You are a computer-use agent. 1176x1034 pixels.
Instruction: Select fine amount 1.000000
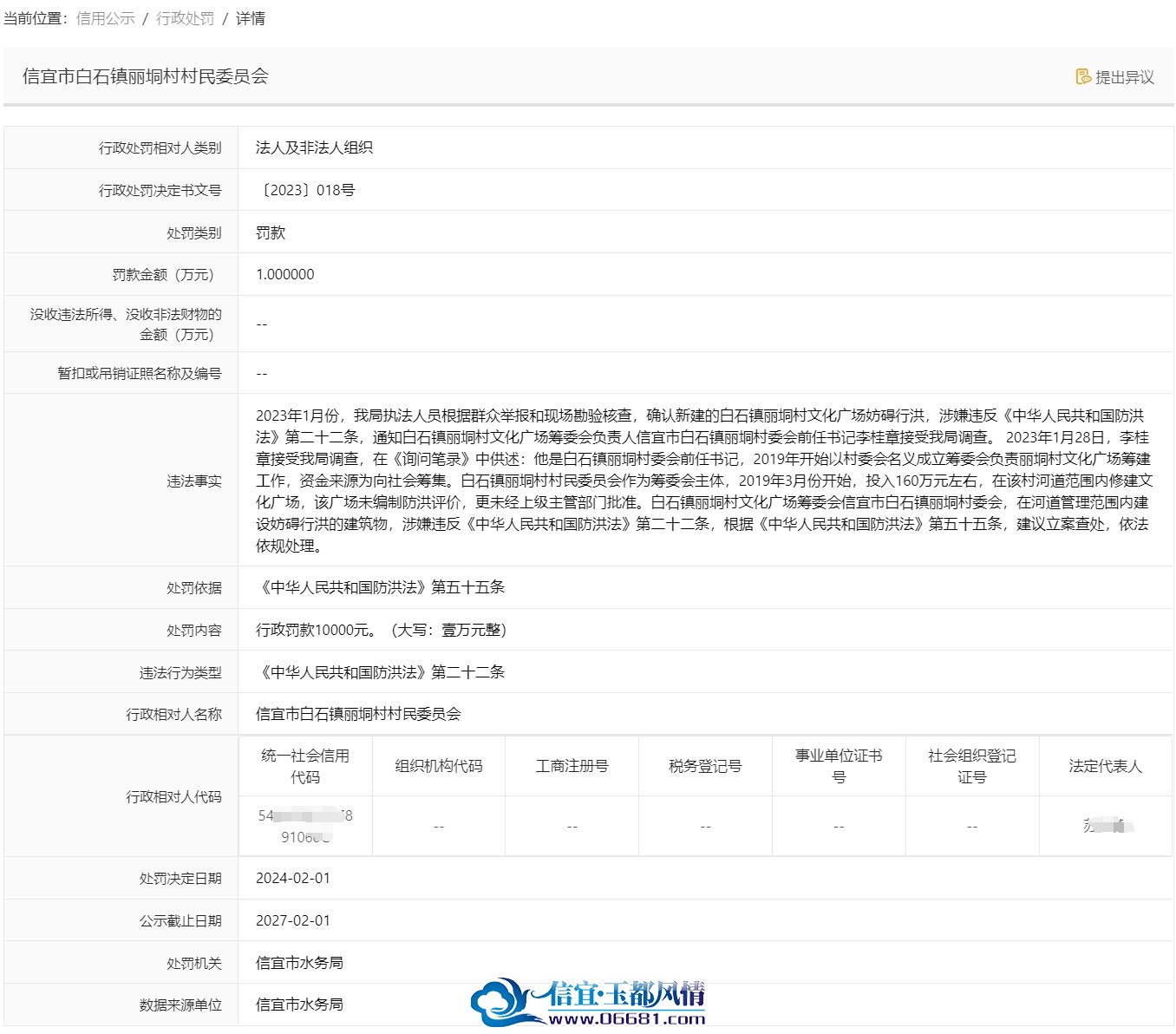[285, 274]
